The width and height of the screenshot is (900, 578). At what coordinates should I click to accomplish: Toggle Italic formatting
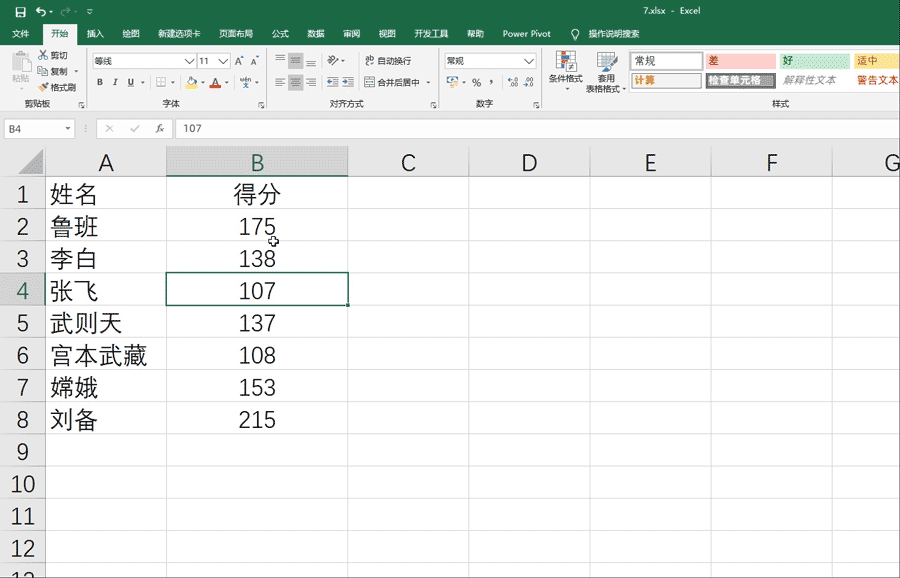coord(115,82)
